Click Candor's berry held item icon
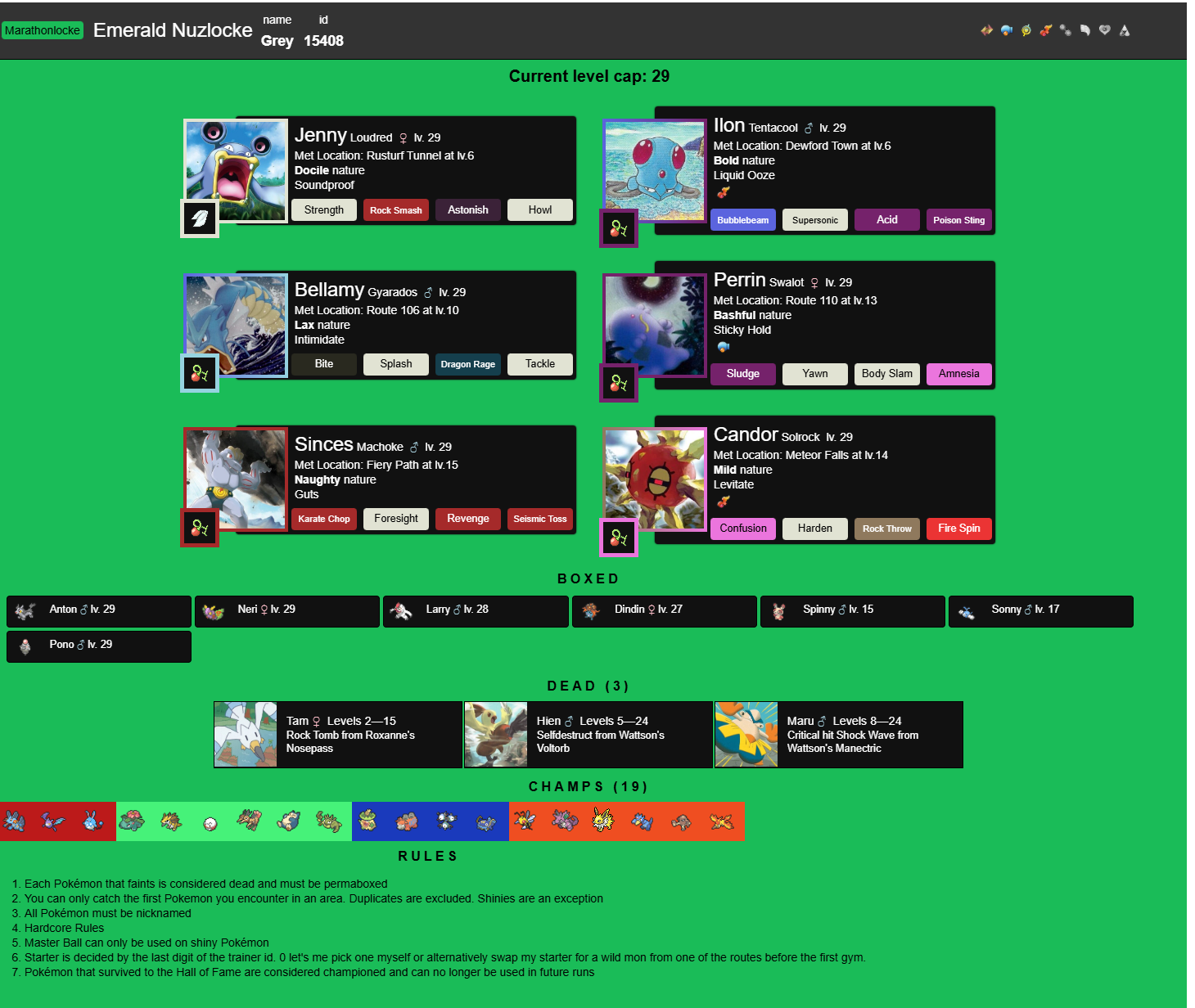This screenshot has width=1195, height=1008. point(619,538)
